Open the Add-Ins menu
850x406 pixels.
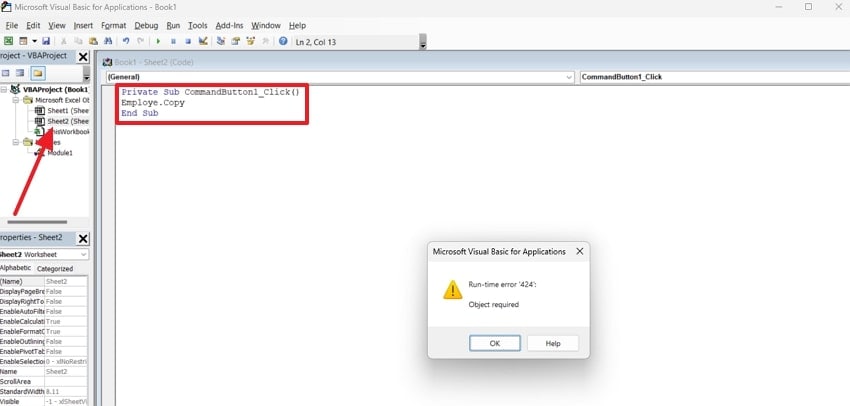[229, 25]
